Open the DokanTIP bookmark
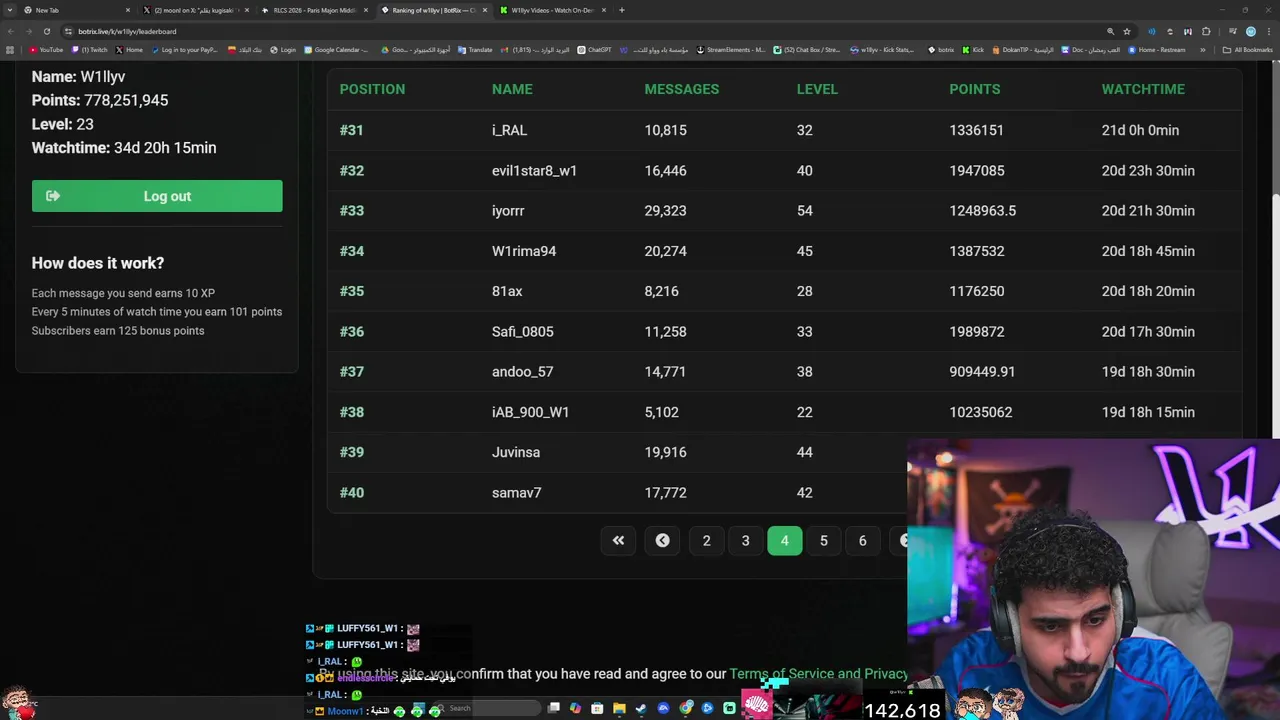1280x720 pixels. pyautogui.click(x=1023, y=50)
